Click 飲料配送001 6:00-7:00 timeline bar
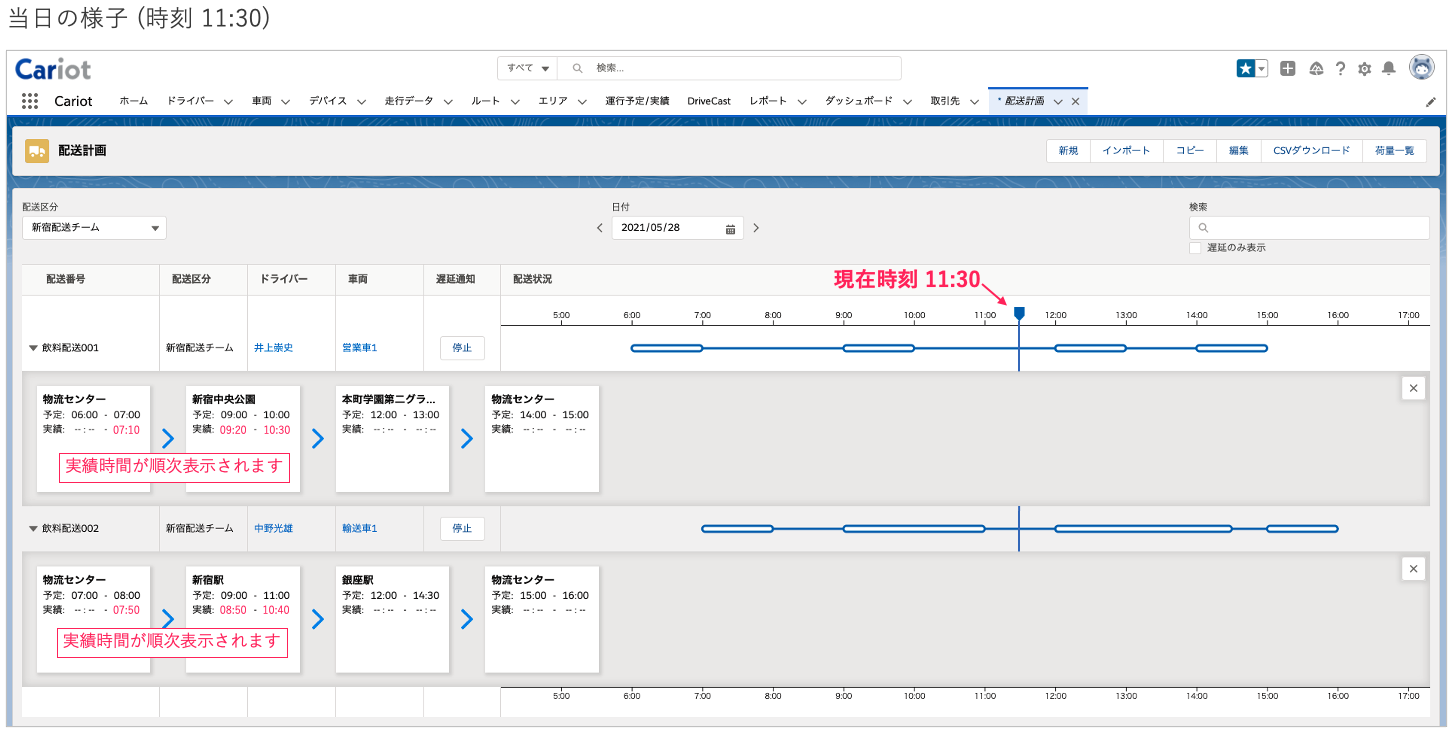The width and height of the screenshot is (1454, 734). pyautogui.click(x=667, y=348)
